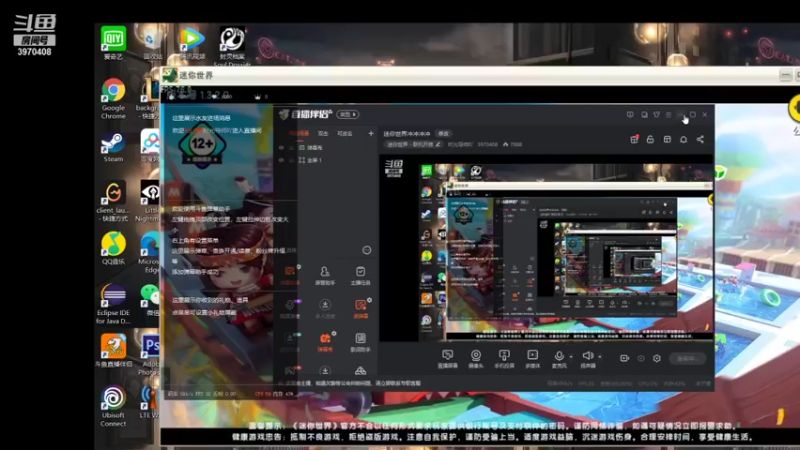Add a new scene with the plus icon
This screenshot has height=450, width=800.
pos(371,134)
